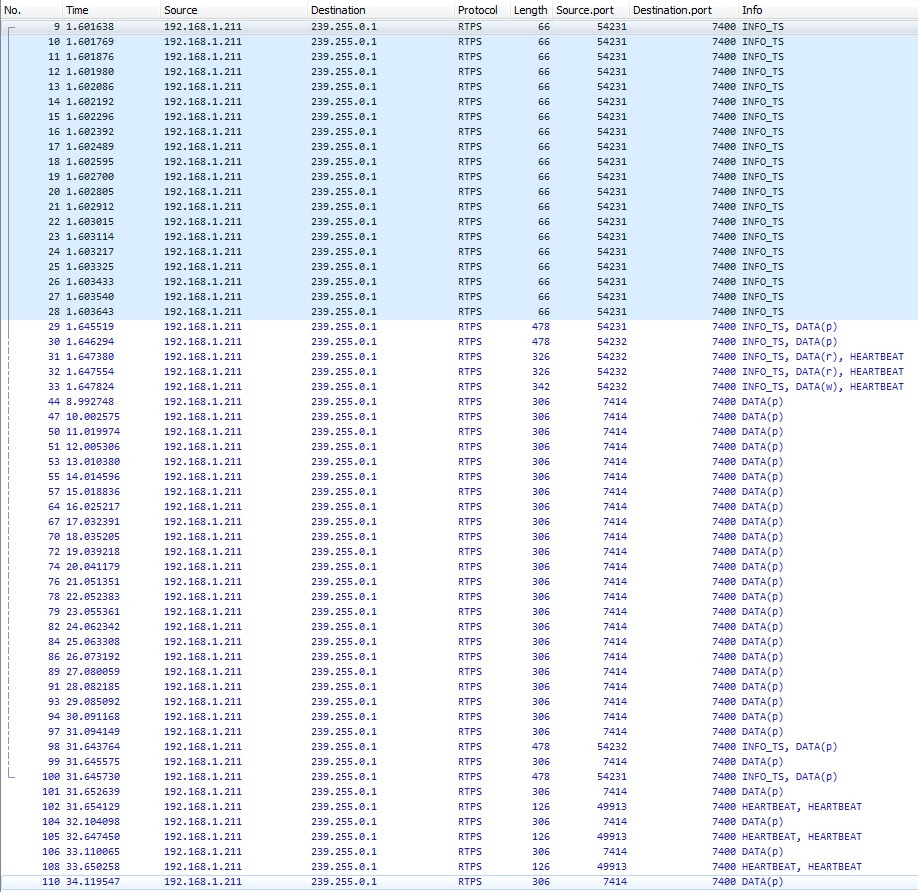Select packet 64 at time 16.025217
Viewport: 918px width, 892px height.
pos(459,507)
